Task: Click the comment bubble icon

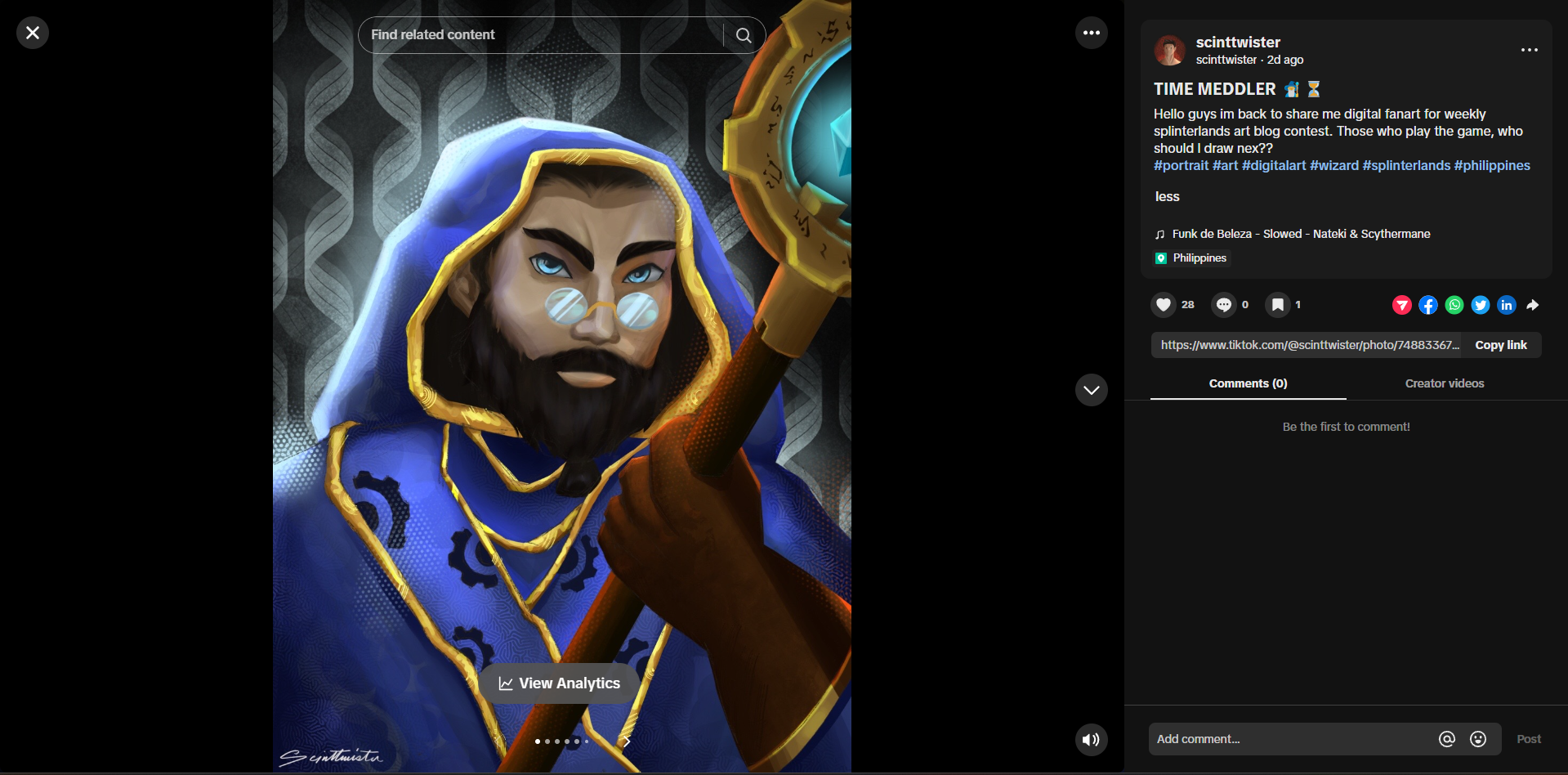Action: tap(1223, 305)
